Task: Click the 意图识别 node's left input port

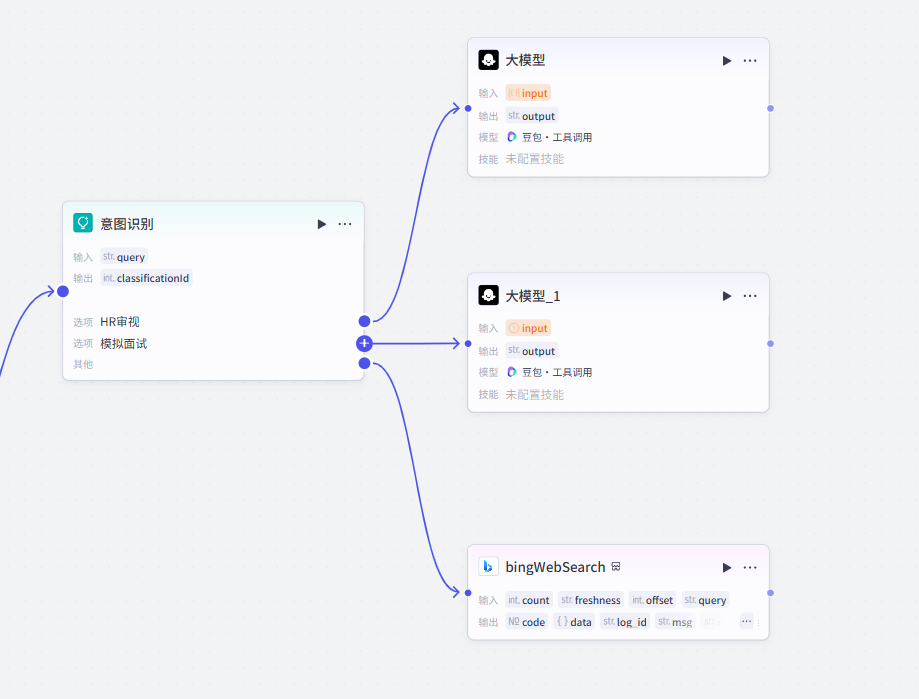Action: (x=63, y=291)
